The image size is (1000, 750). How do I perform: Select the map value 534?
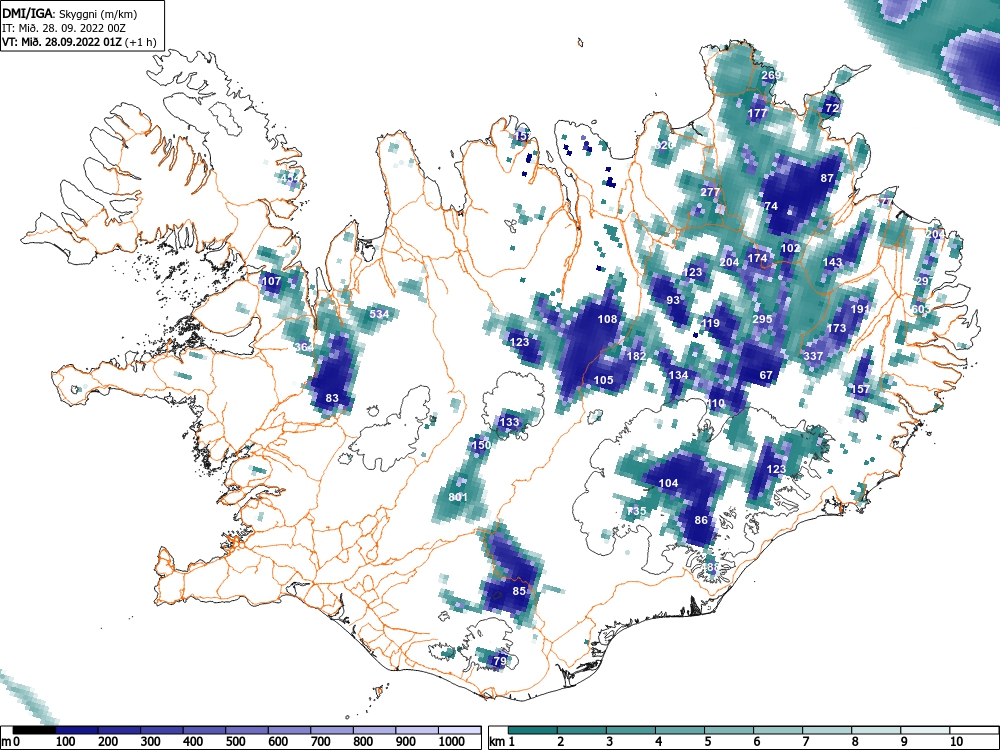(379, 314)
